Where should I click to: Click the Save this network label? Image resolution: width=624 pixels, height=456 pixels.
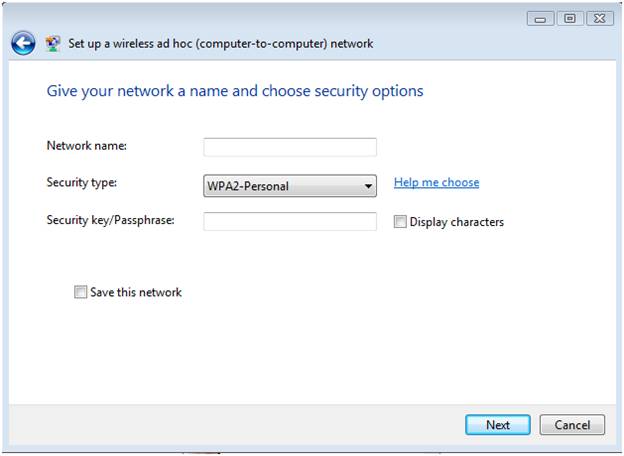click(136, 292)
